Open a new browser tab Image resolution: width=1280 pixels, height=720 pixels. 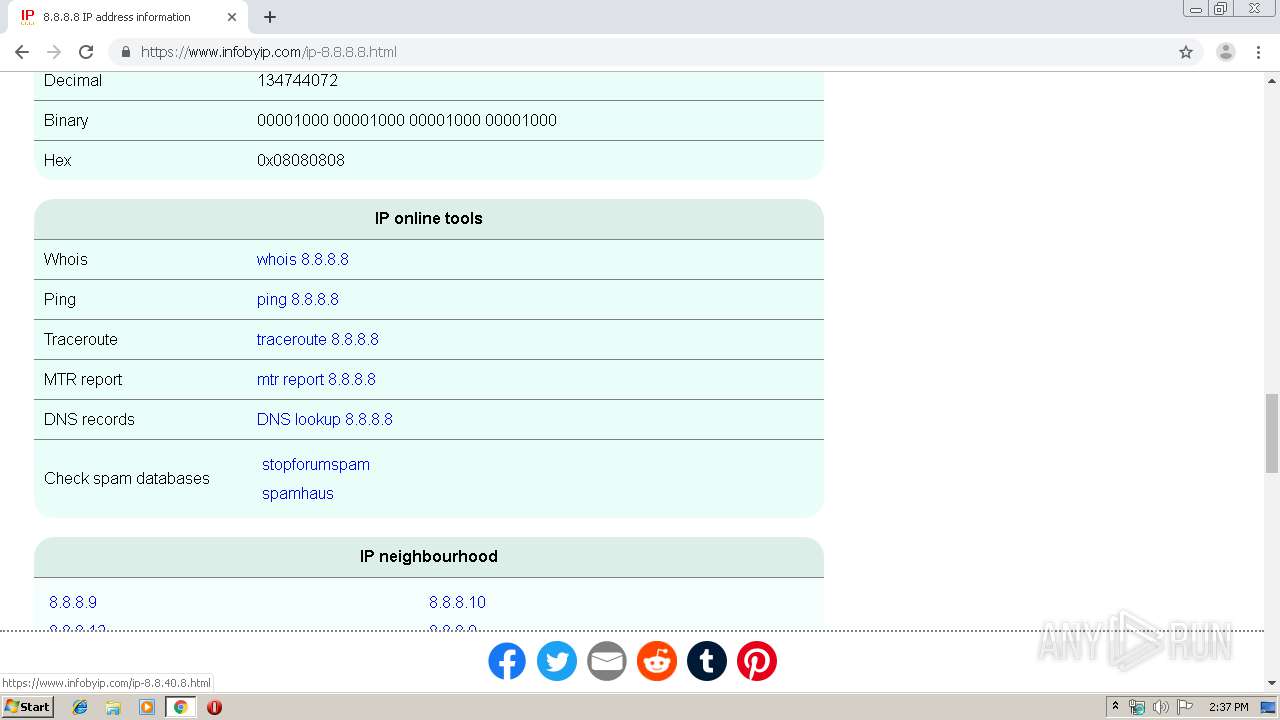270,17
